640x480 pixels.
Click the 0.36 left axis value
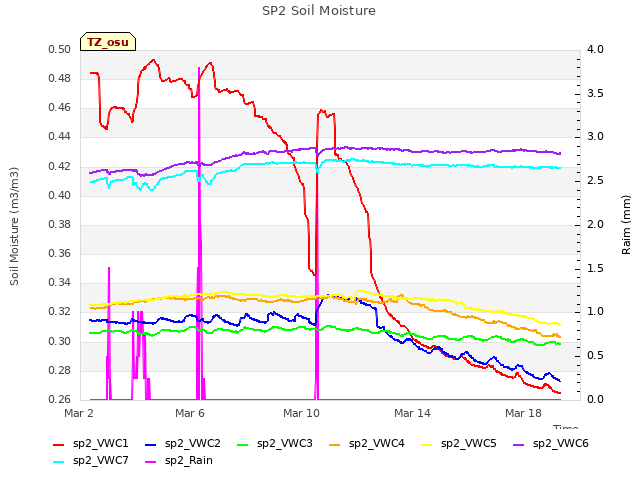pos(60,253)
